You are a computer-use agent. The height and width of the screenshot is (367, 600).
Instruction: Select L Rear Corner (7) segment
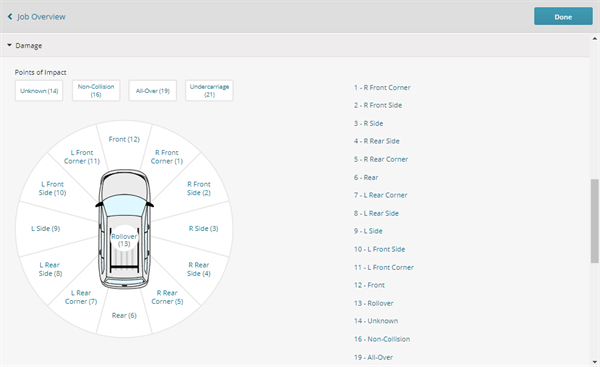click(81, 297)
